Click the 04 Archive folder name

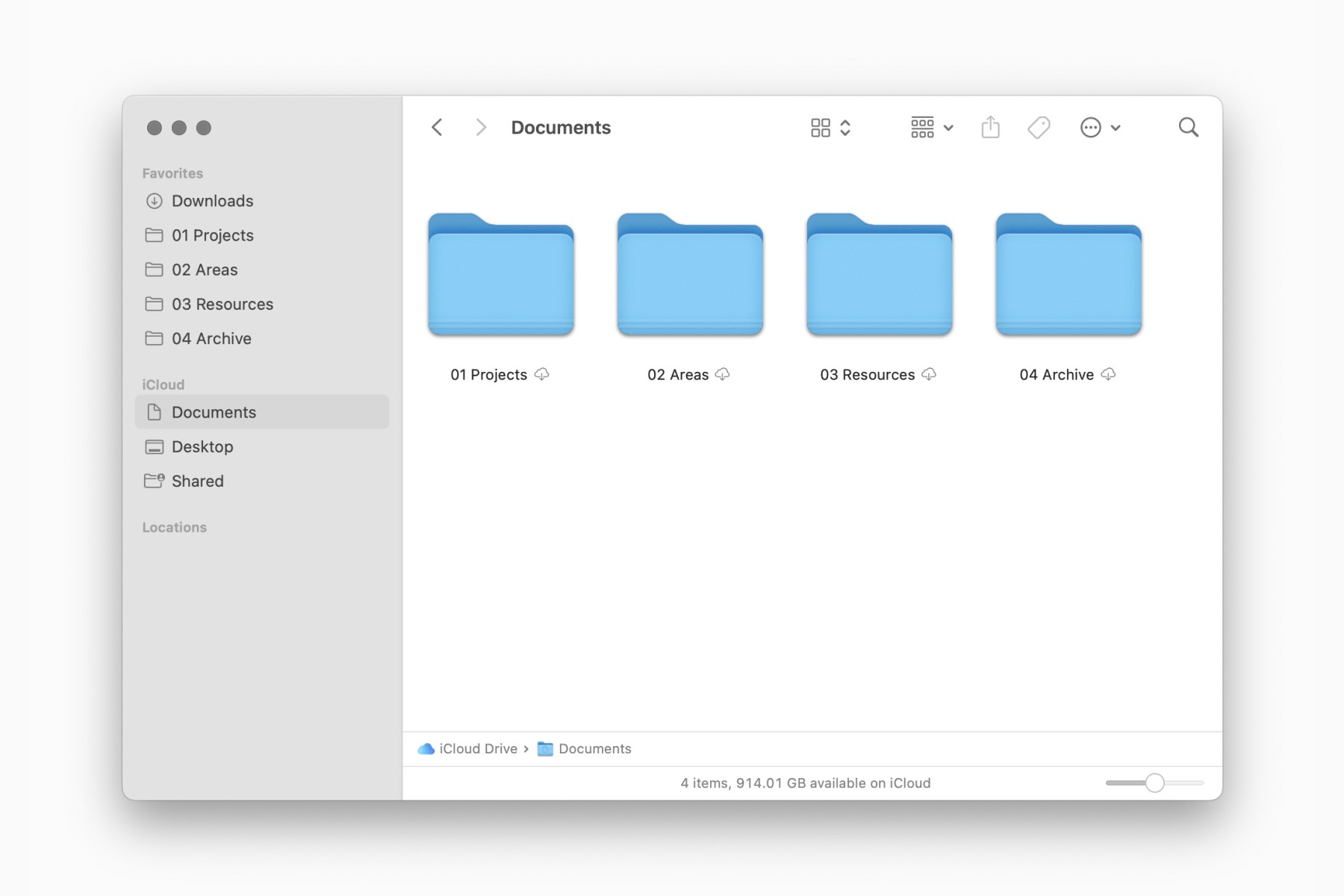tap(1057, 375)
